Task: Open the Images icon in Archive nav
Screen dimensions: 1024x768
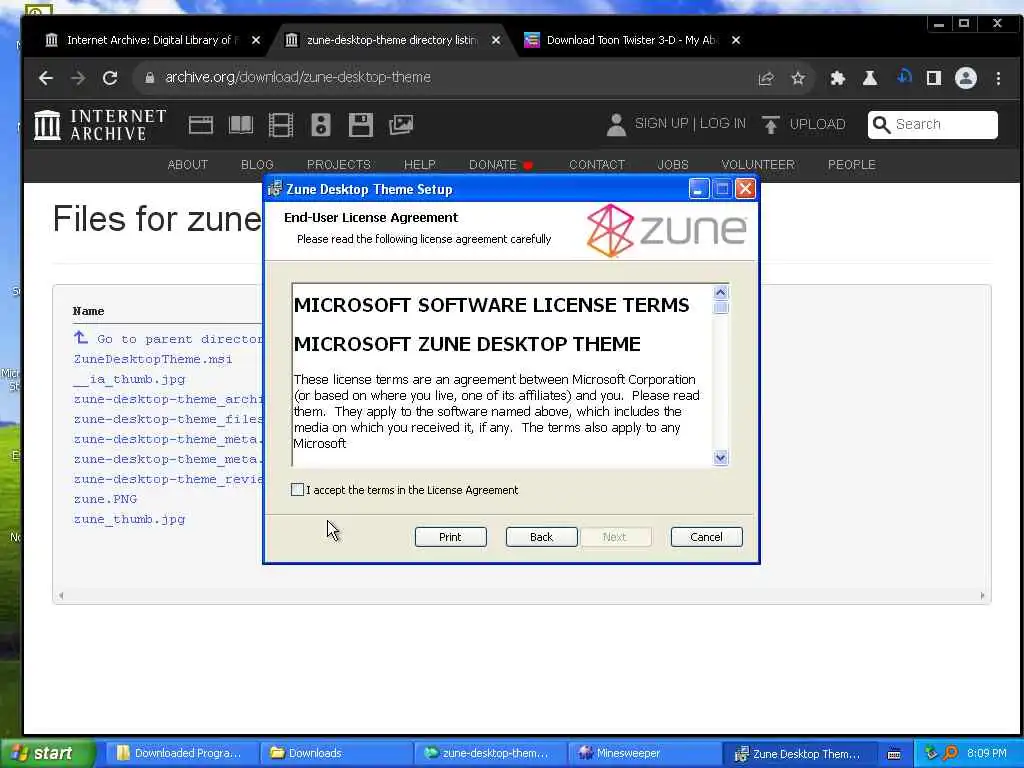Action: [400, 125]
